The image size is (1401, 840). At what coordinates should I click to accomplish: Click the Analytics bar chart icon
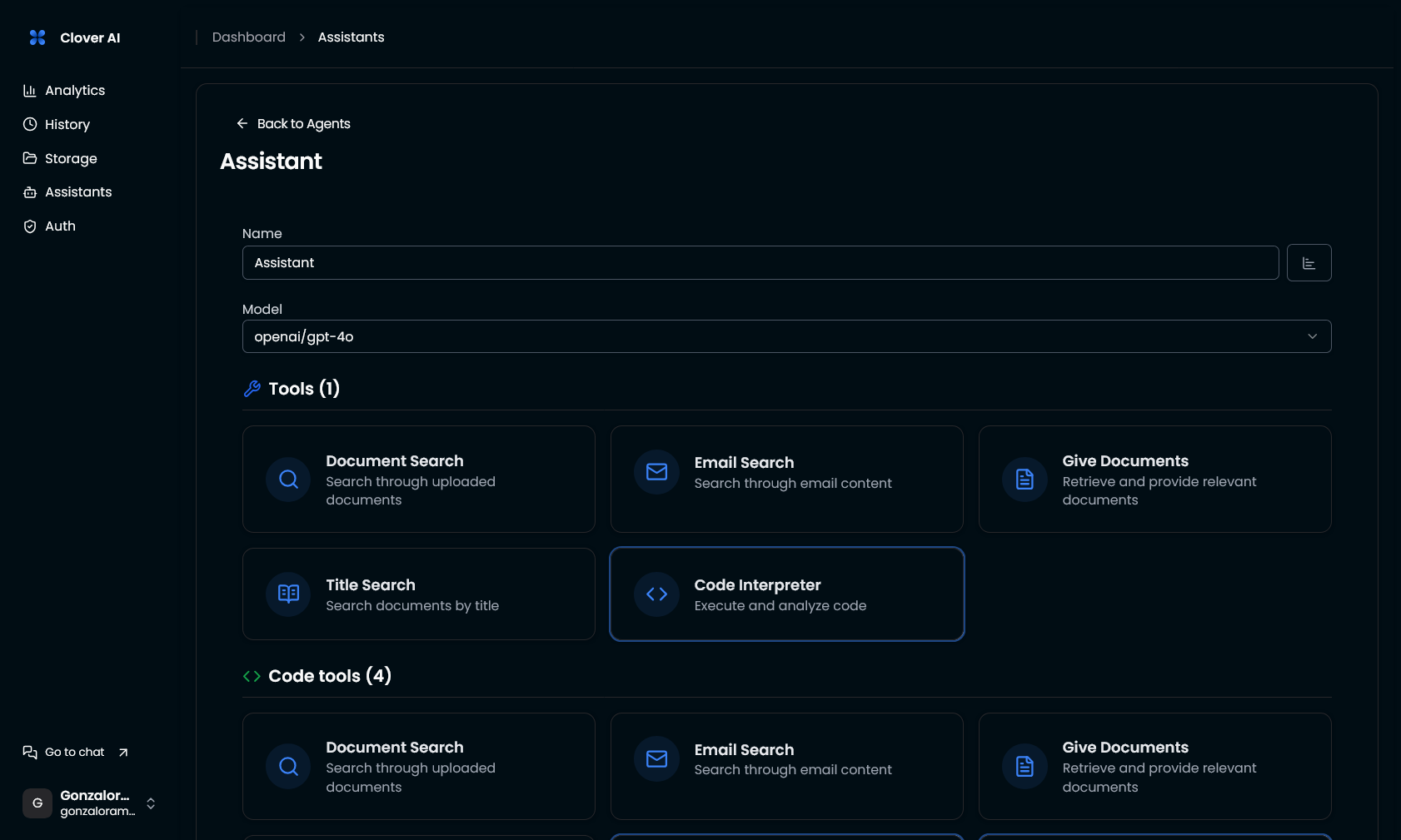[x=30, y=90]
